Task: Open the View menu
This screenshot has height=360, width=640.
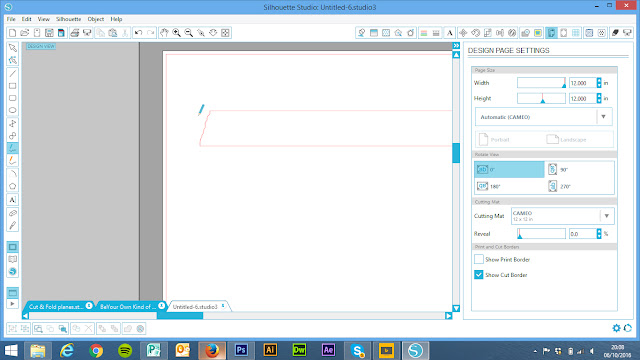Action: click(x=44, y=19)
